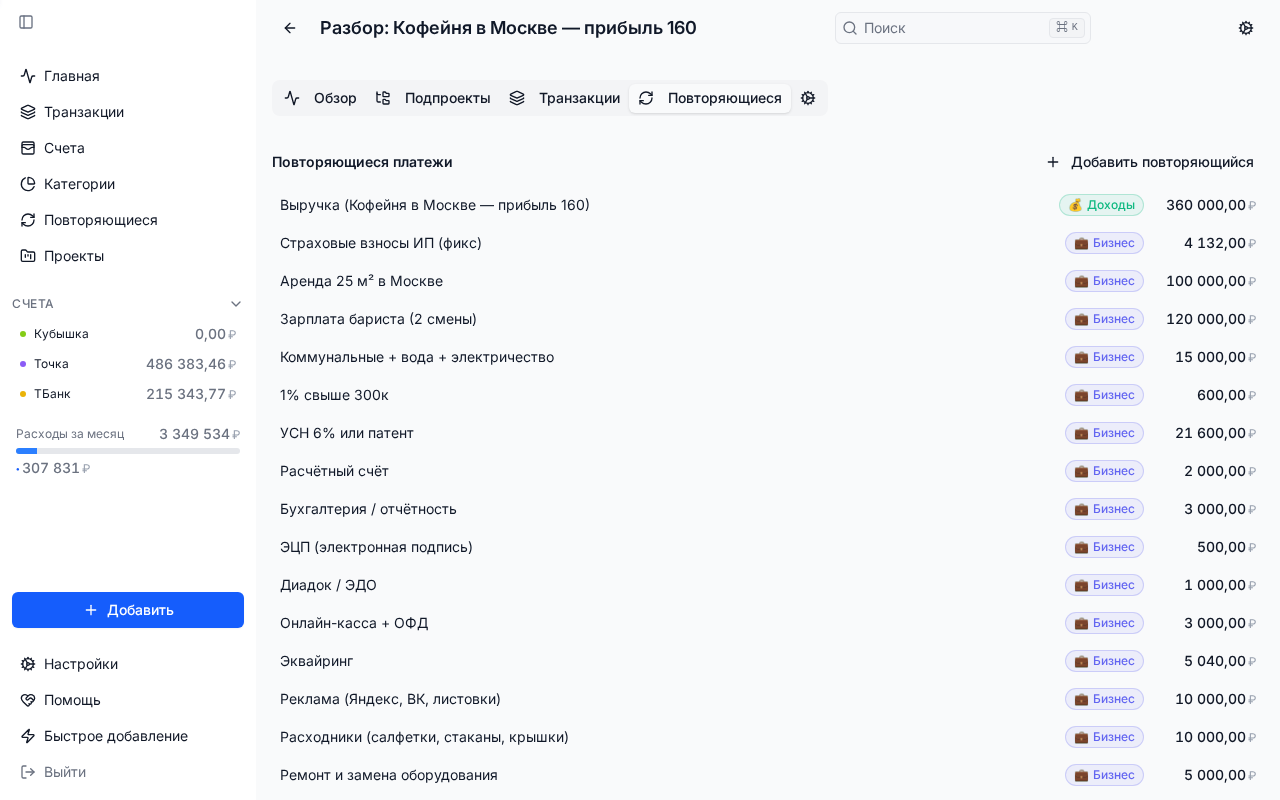The image size is (1280, 800).
Task: Collapse the sidebar using the panel icon
Action: click(26, 22)
